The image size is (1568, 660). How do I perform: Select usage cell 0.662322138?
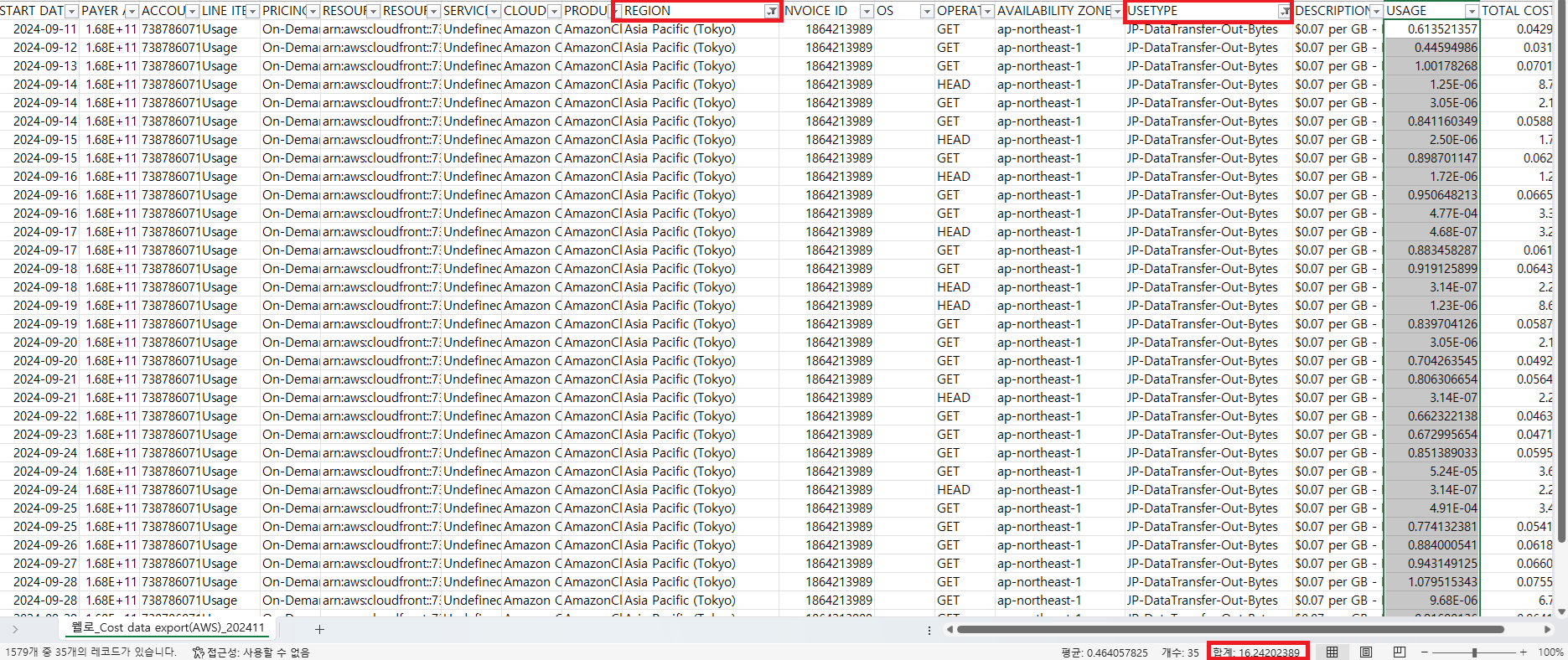[x=1432, y=416]
